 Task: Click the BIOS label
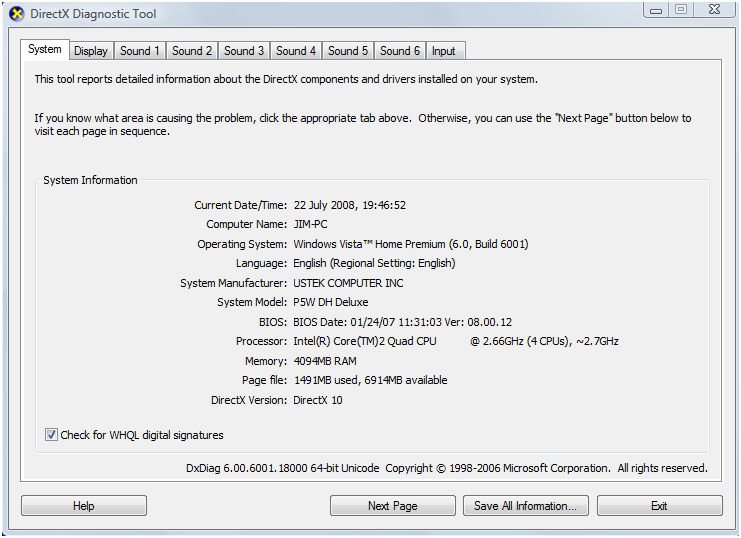[273, 322]
